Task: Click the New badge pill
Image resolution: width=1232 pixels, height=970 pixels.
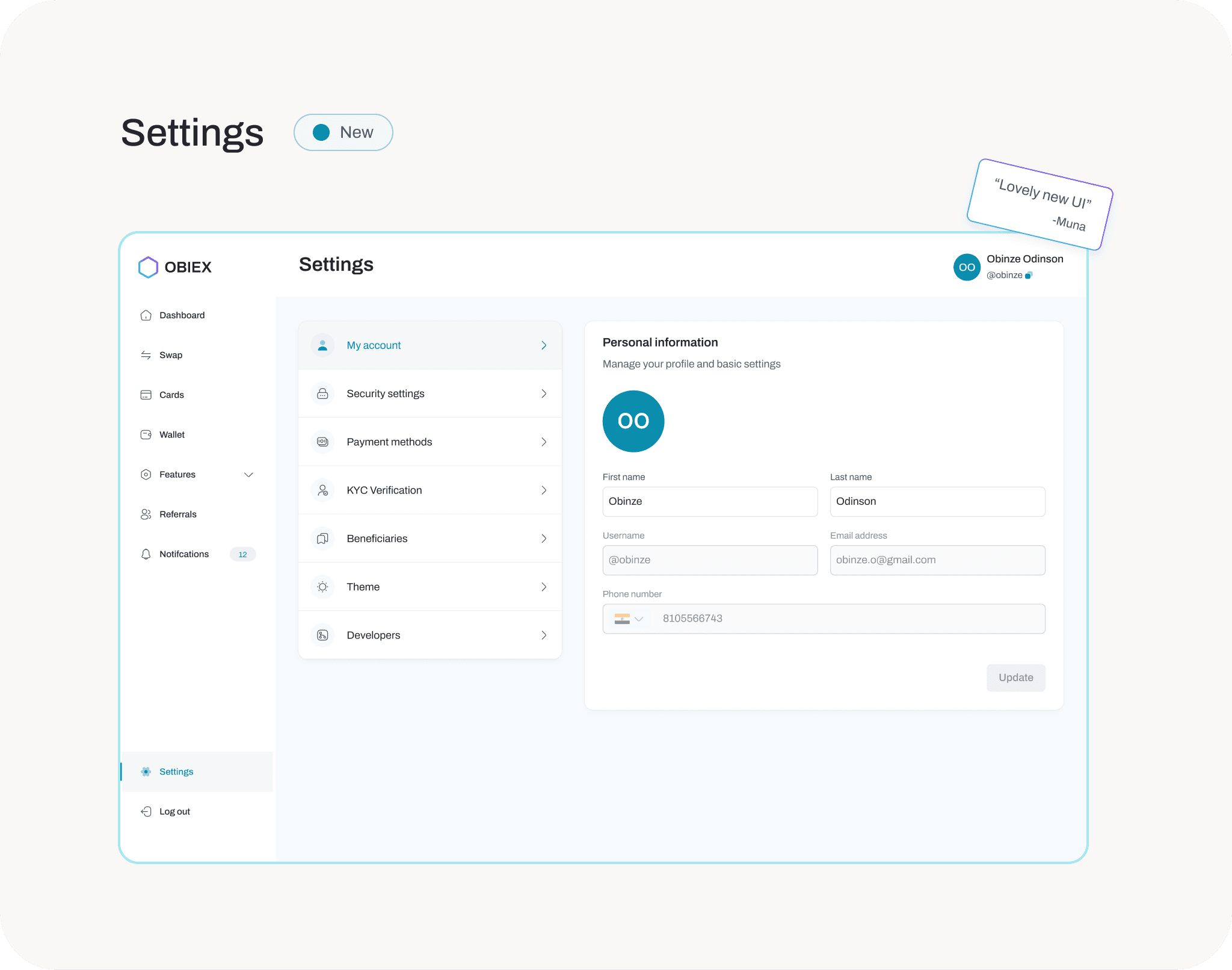Action: (343, 132)
